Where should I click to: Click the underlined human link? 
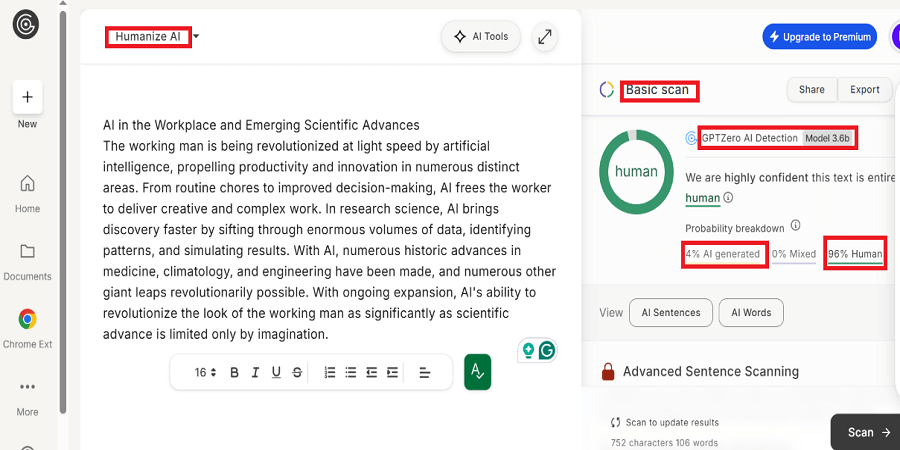point(703,199)
